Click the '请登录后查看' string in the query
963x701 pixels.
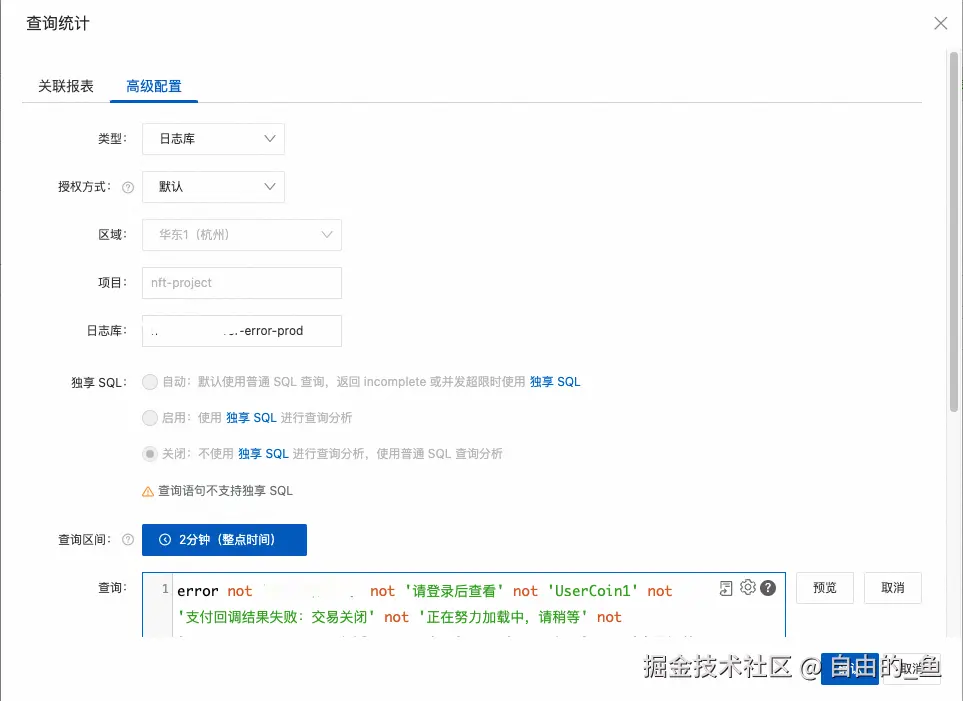point(454,591)
